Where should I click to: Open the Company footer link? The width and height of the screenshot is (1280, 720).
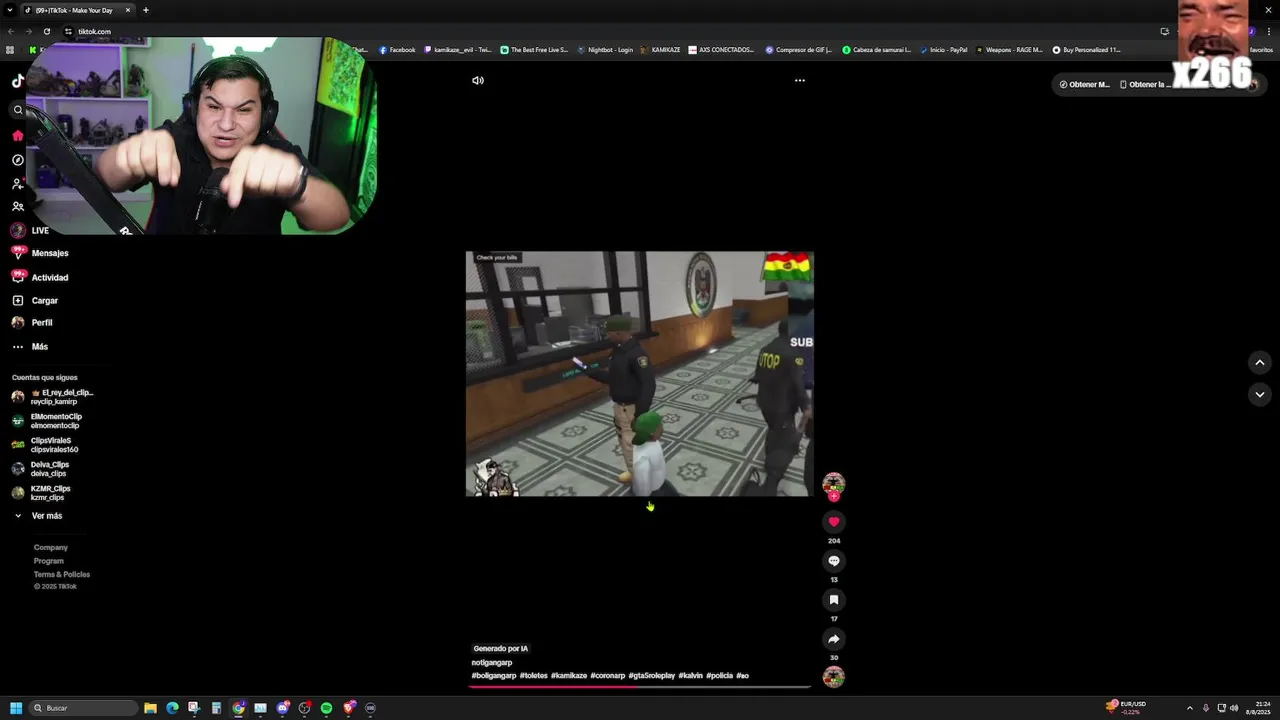click(51, 548)
